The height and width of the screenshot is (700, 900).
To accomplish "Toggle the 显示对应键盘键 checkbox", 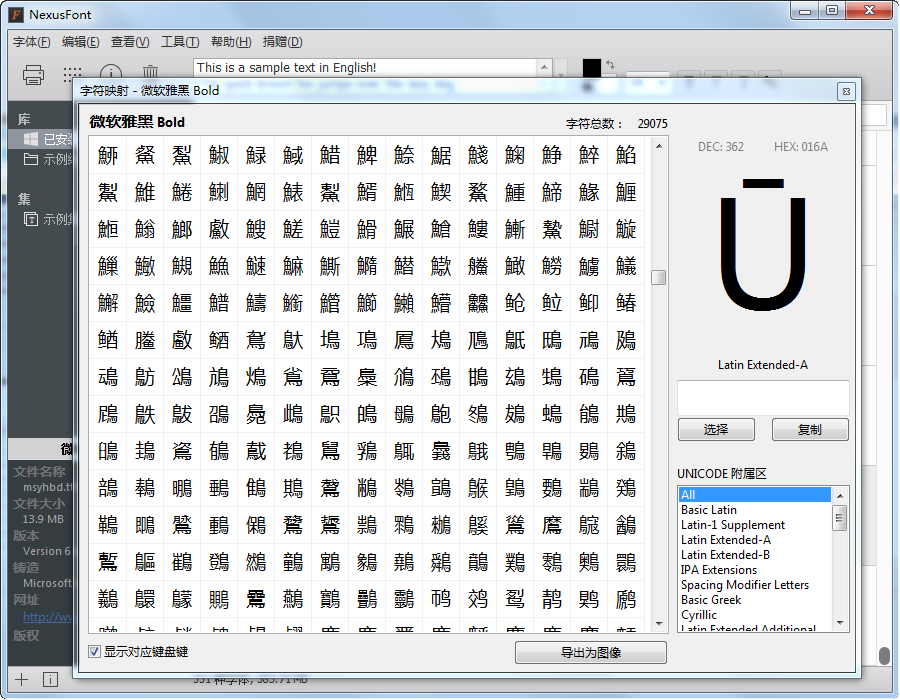I will point(95,652).
